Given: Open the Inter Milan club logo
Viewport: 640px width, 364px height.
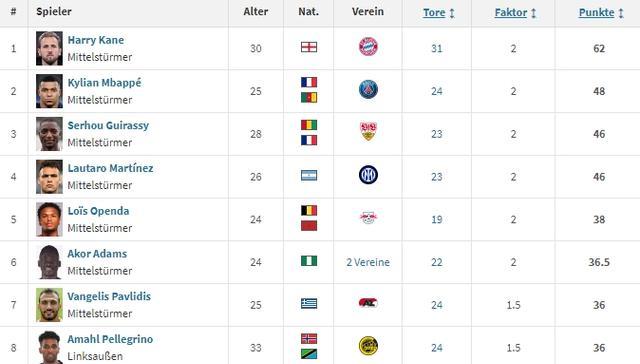Looking at the screenshot, I should point(368,175).
